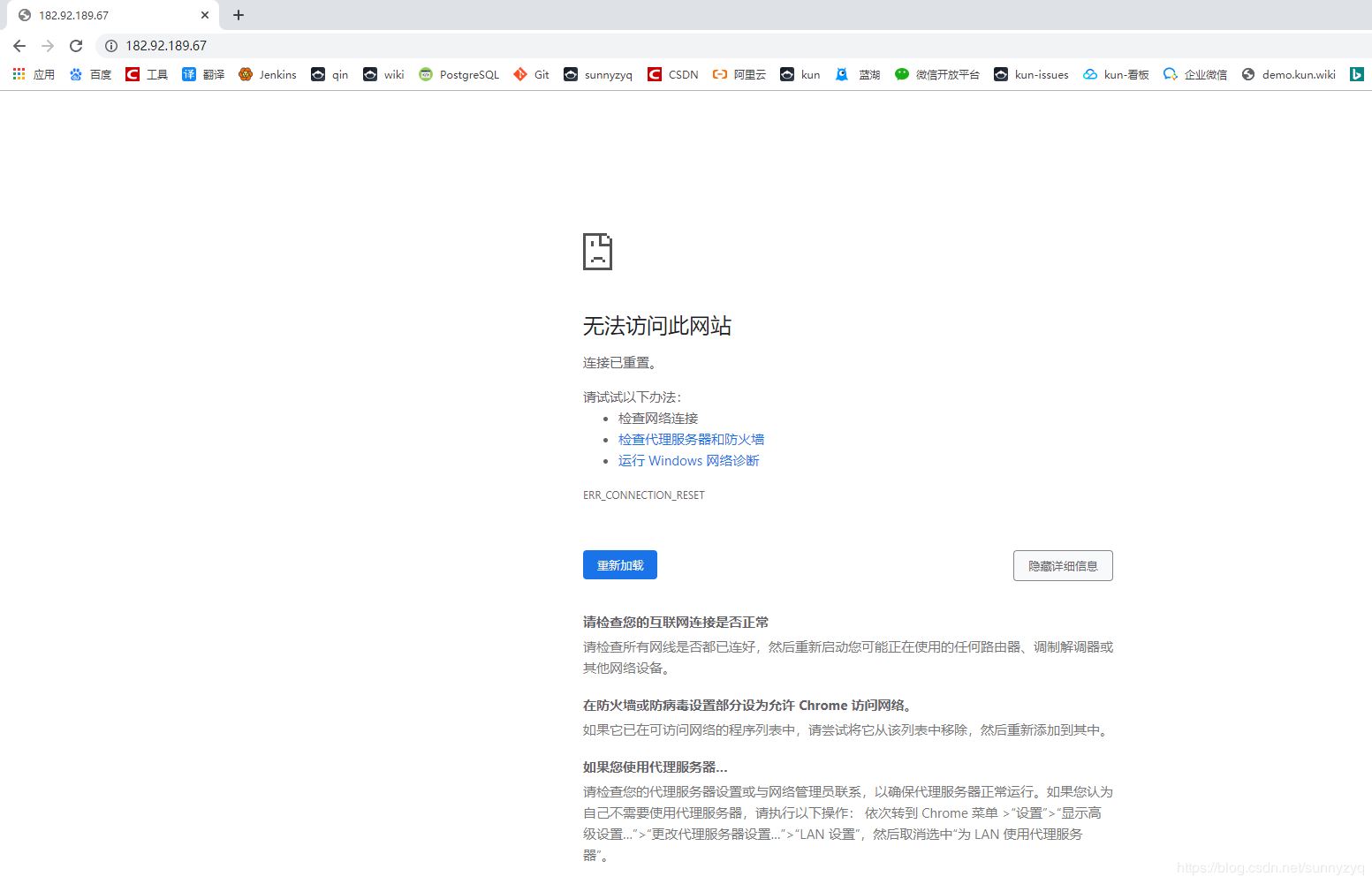Click the apps grid icon on bookmarks bar
The image size is (1372, 884).
(18, 74)
